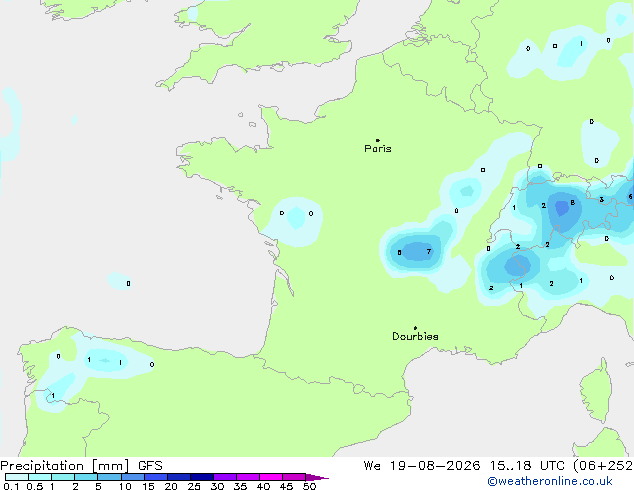Screen dimensions: 634x490
Task: Click the 20 legend scale label
Action: (x=171, y=486)
